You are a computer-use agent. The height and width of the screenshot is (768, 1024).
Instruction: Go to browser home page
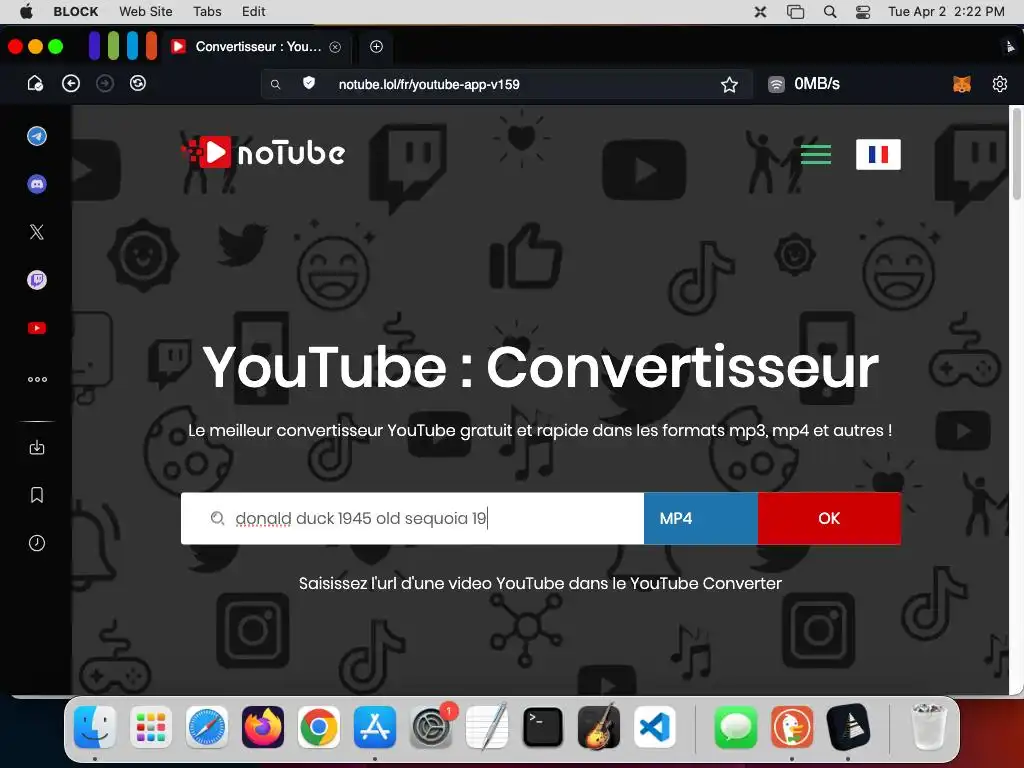35,84
